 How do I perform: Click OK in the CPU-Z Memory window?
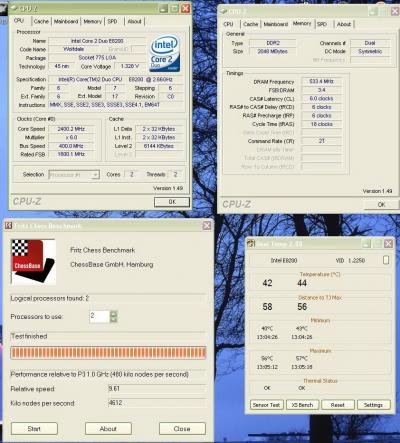(x=381, y=204)
